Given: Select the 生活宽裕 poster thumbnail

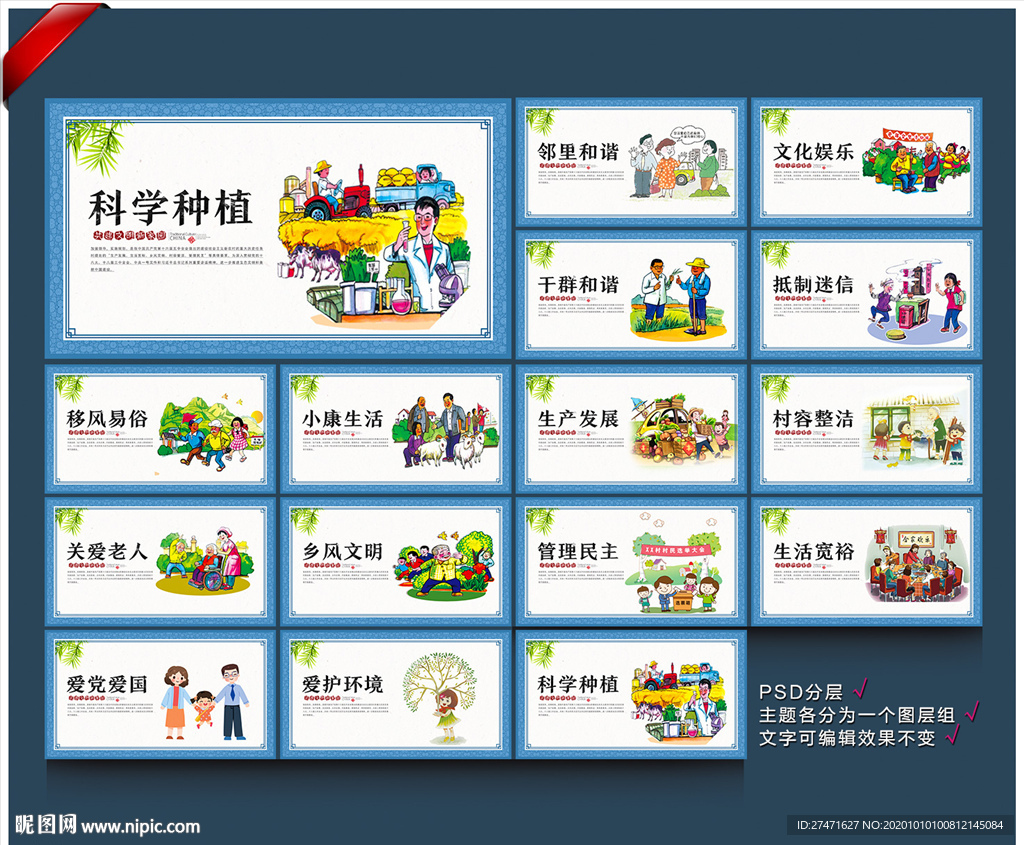Looking at the screenshot, I should [867, 562].
